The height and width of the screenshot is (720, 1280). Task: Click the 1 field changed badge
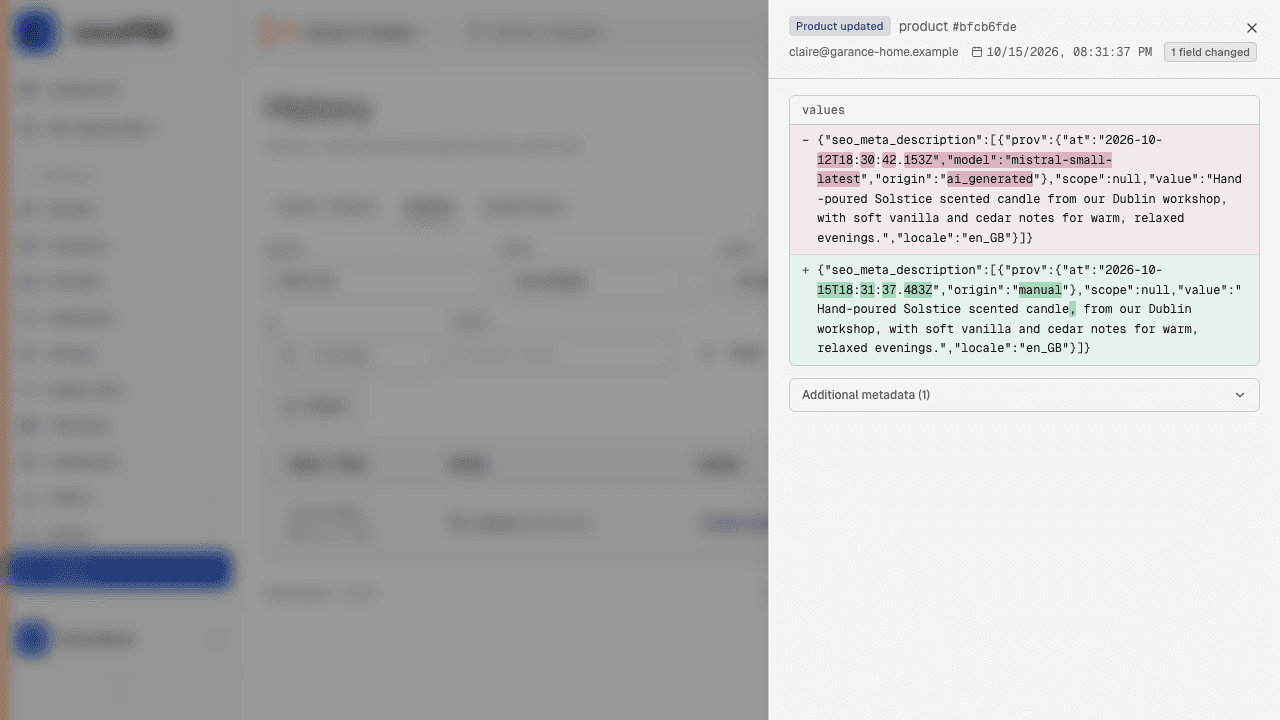(x=1210, y=52)
